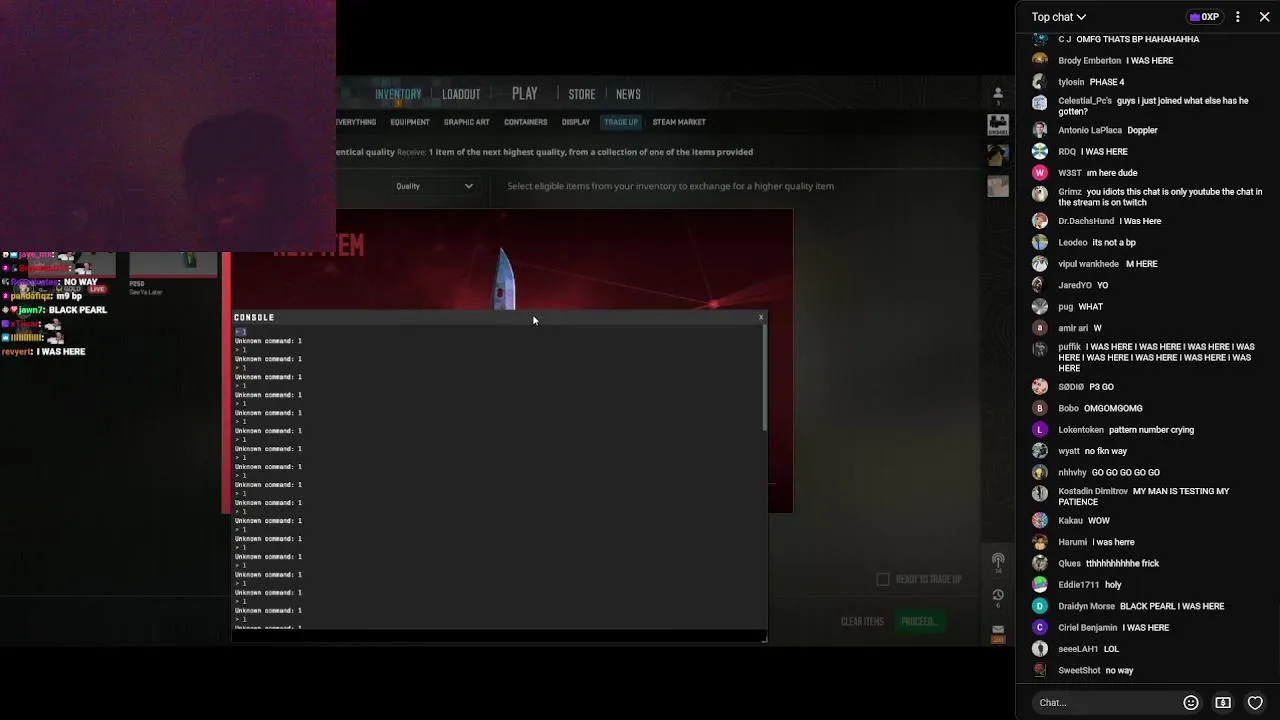Tick the Ready to Trade Up checkbox
The width and height of the screenshot is (1280, 720).
point(883,579)
